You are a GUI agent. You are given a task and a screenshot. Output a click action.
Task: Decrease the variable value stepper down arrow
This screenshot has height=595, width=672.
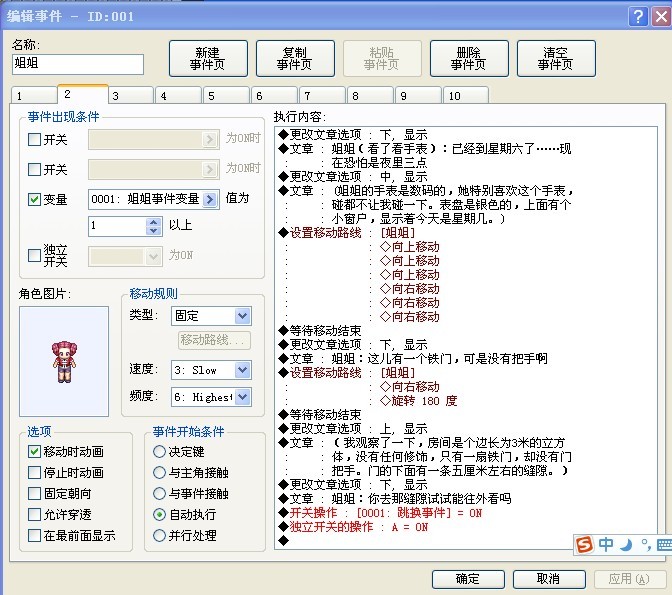click(x=153, y=231)
